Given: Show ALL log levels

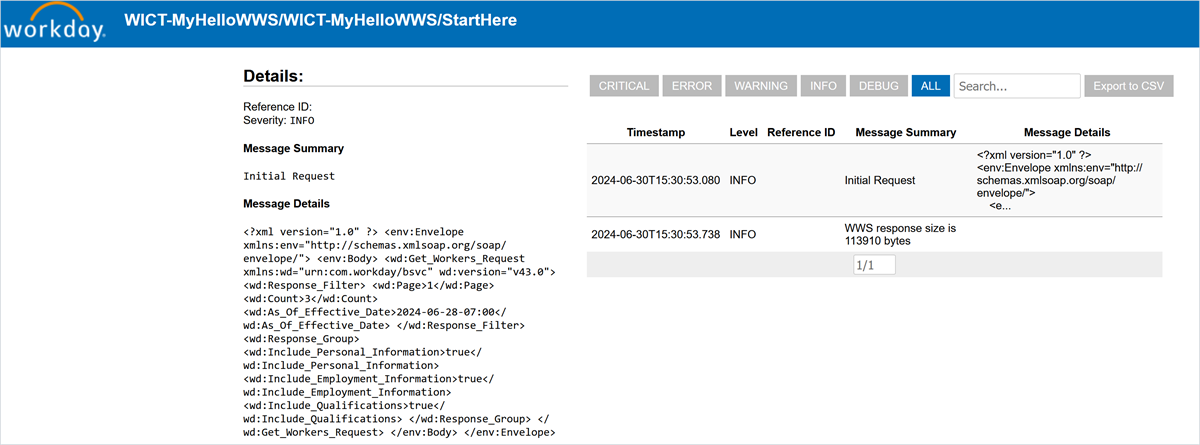Looking at the screenshot, I should (x=930, y=86).
